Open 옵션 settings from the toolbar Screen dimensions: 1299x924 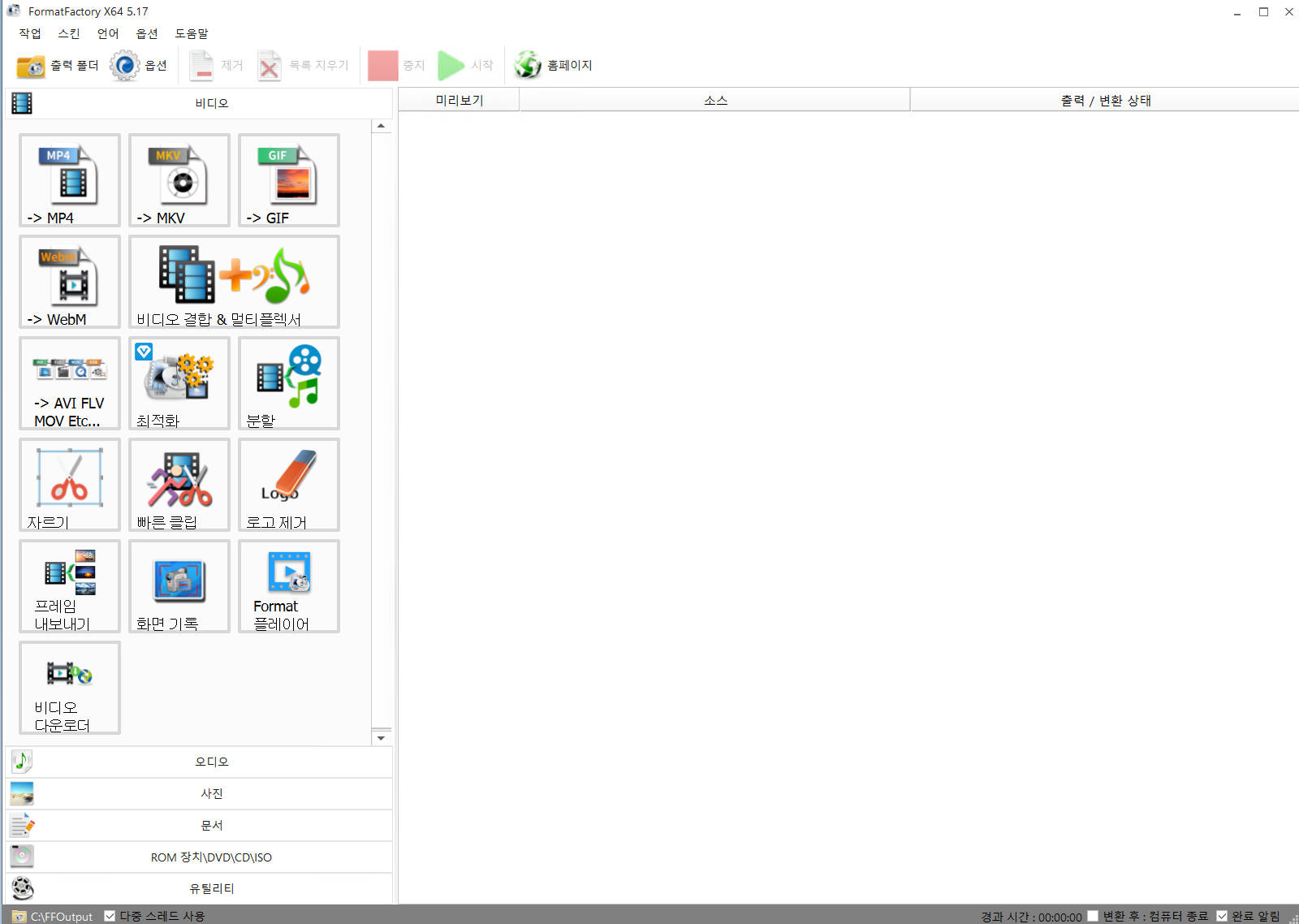click(139, 66)
